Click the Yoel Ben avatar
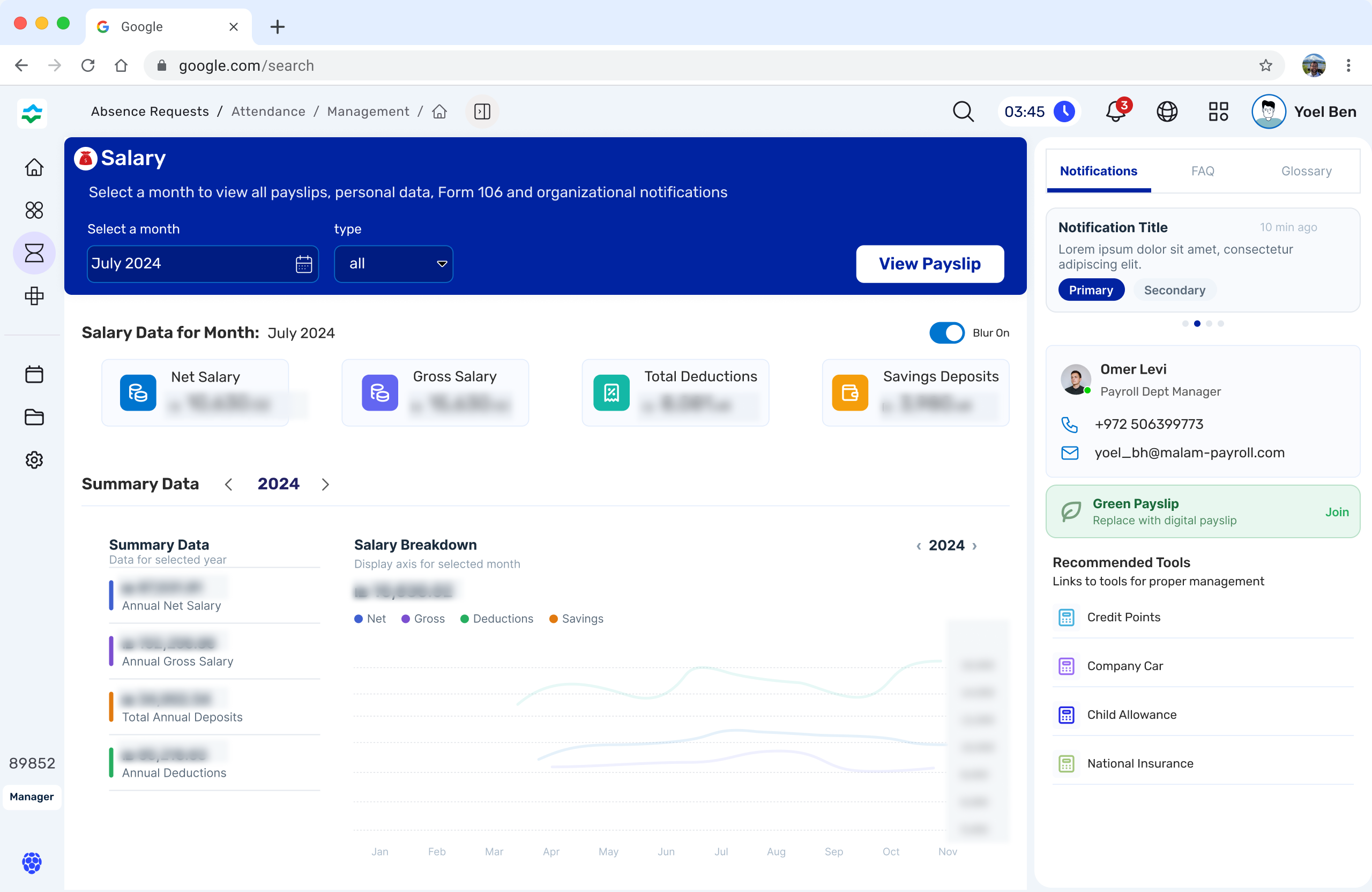 point(1268,111)
